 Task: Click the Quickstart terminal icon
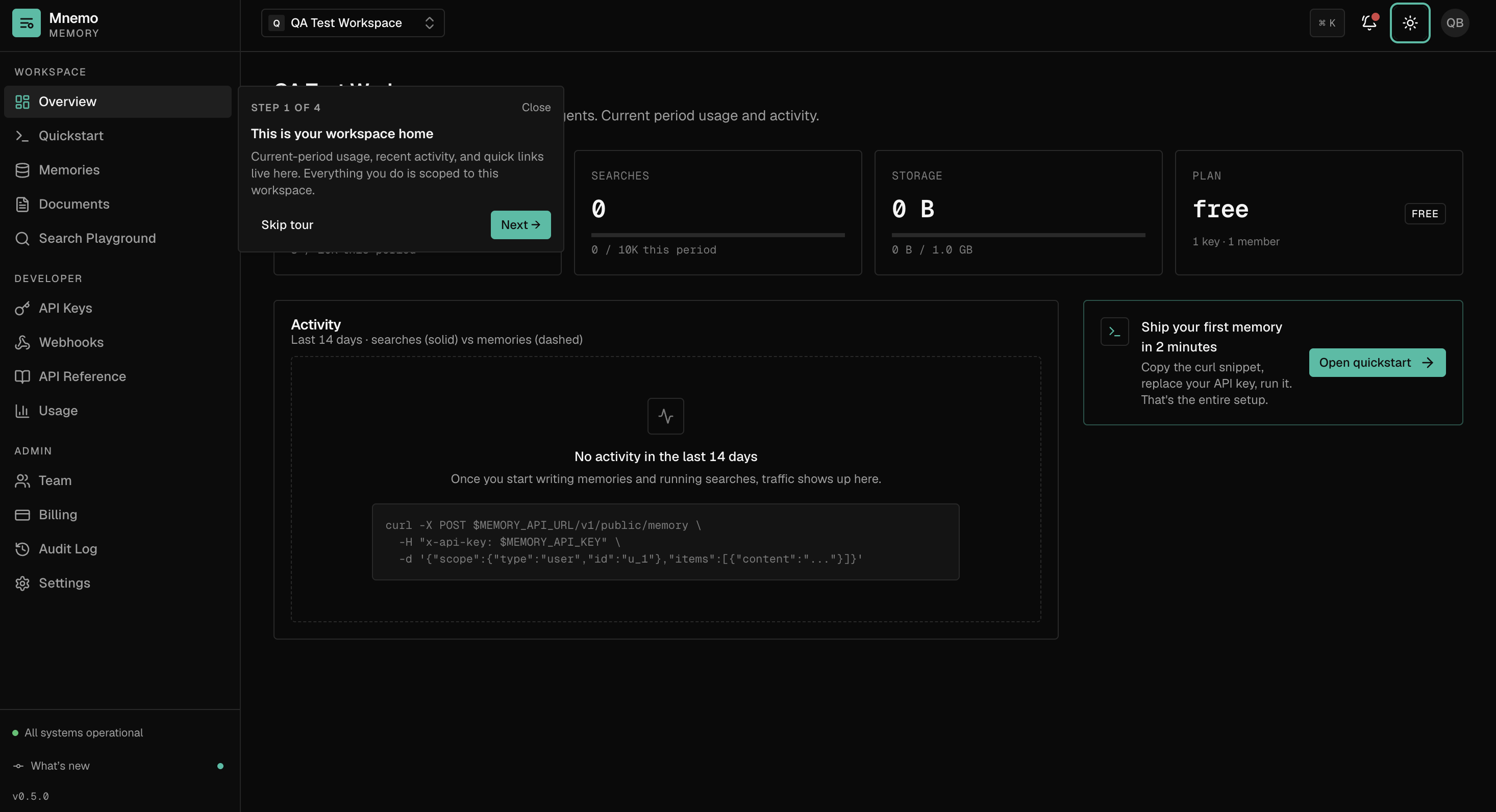pos(22,136)
